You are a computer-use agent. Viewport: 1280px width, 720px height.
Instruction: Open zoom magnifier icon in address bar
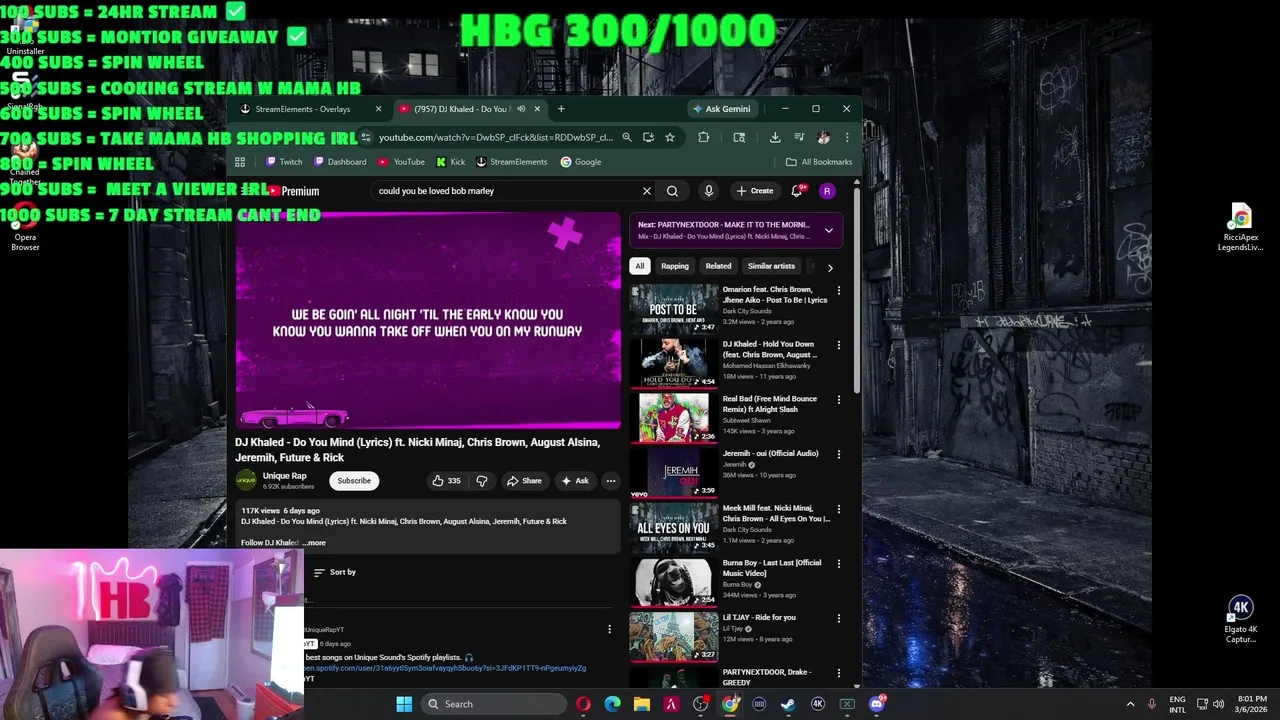click(x=626, y=137)
